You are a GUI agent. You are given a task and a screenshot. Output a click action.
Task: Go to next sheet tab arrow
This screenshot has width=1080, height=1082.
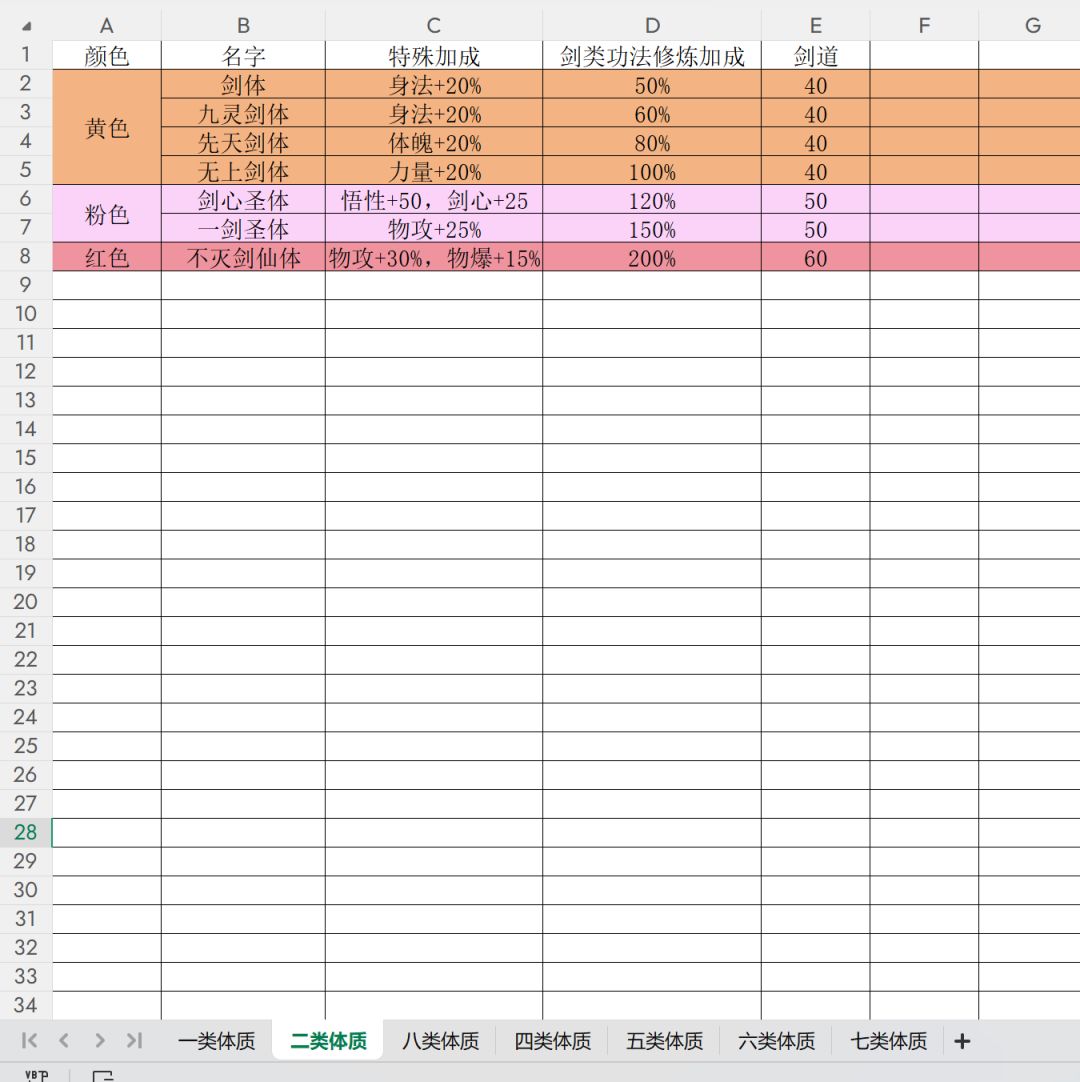click(x=99, y=1040)
